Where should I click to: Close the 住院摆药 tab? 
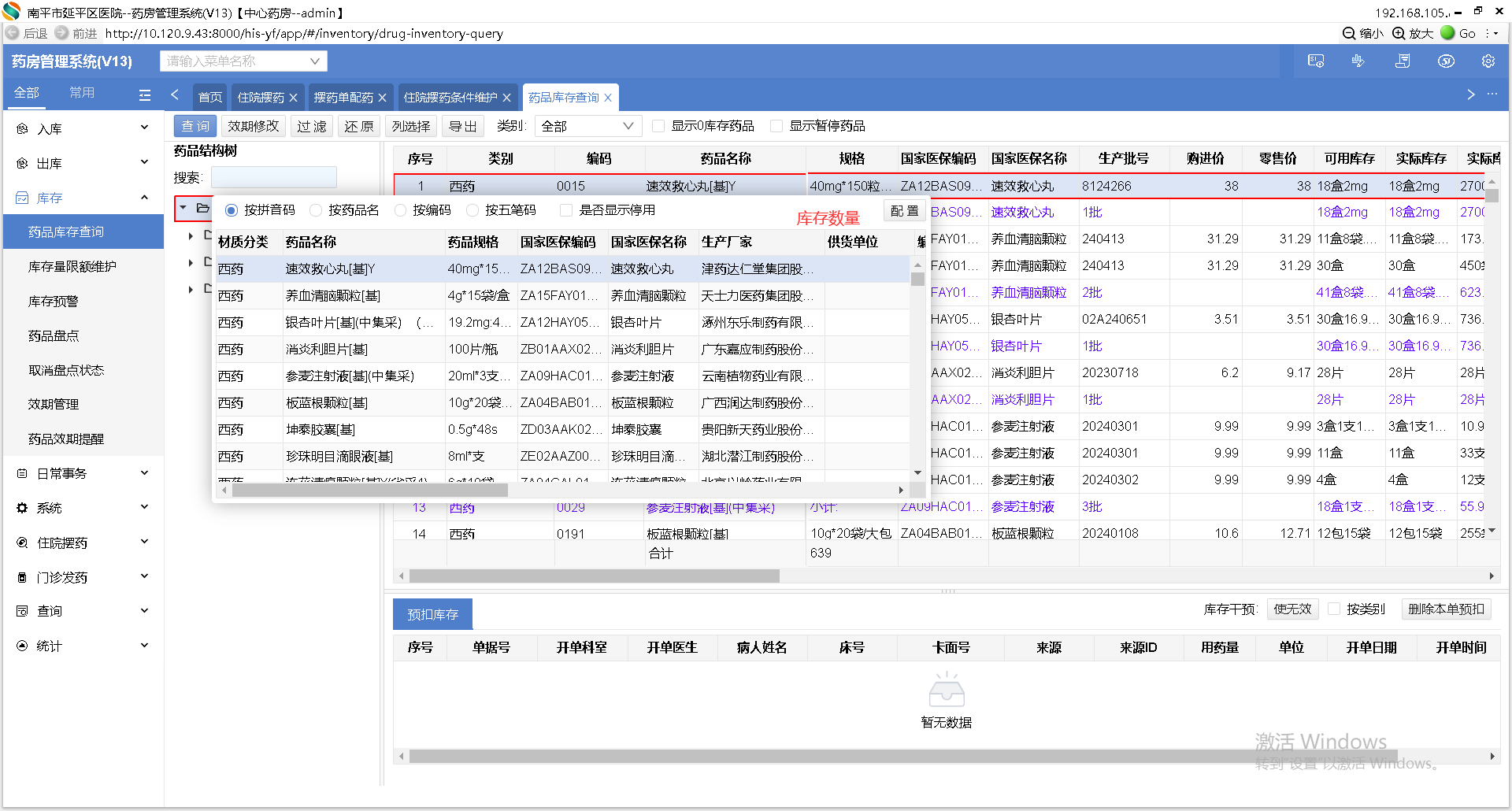[x=293, y=98]
